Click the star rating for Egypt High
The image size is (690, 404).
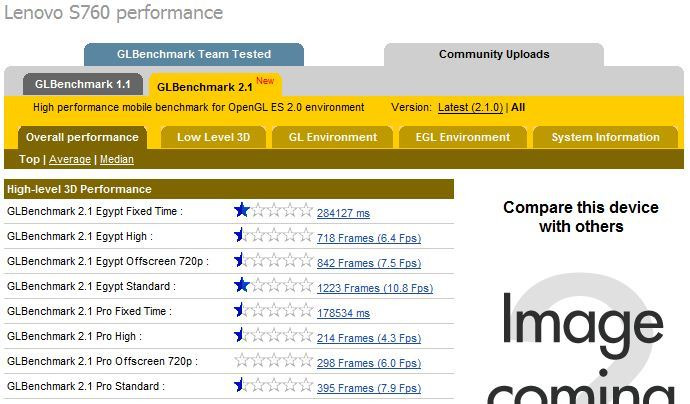point(273,235)
